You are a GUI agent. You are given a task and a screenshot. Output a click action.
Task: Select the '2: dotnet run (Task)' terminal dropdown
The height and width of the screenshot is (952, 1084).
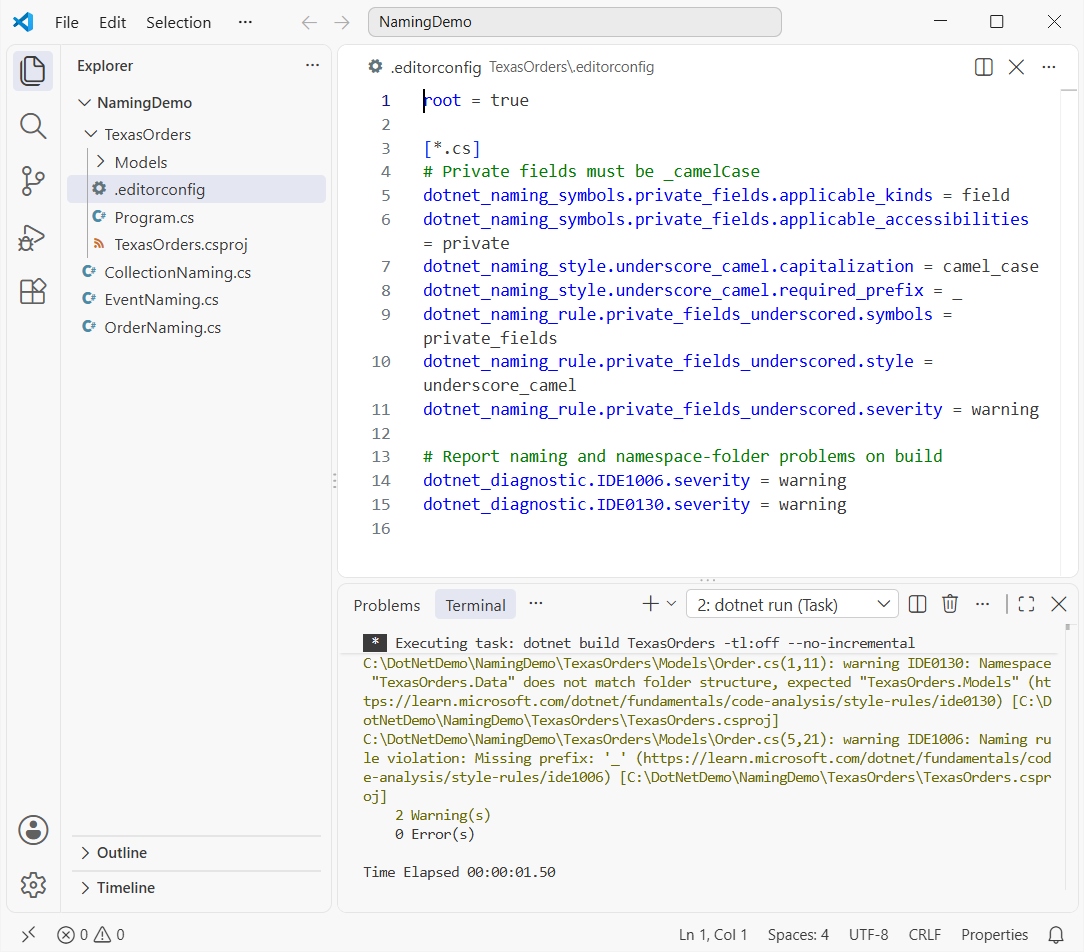tap(792, 605)
